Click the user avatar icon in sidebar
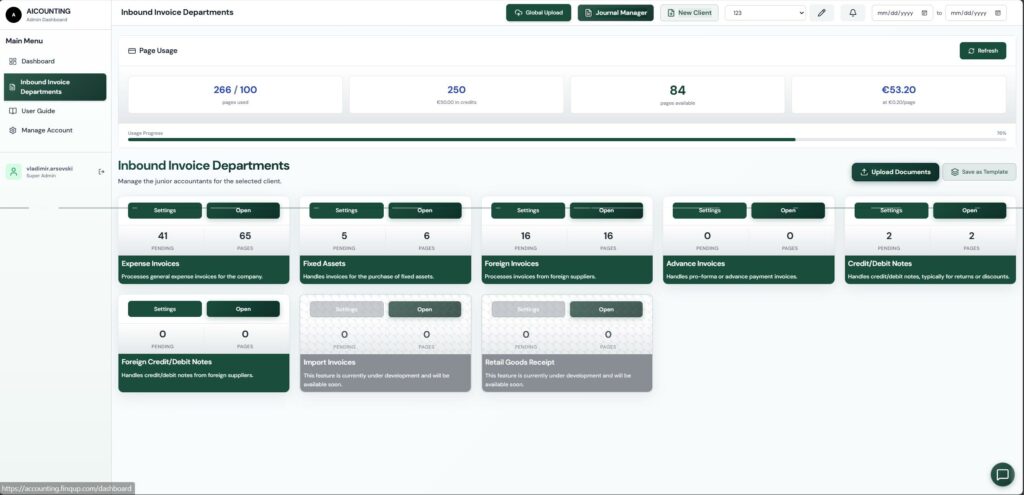Viewport: 1024px width, 495px height. pyautogui.click(x=13, y=172)
